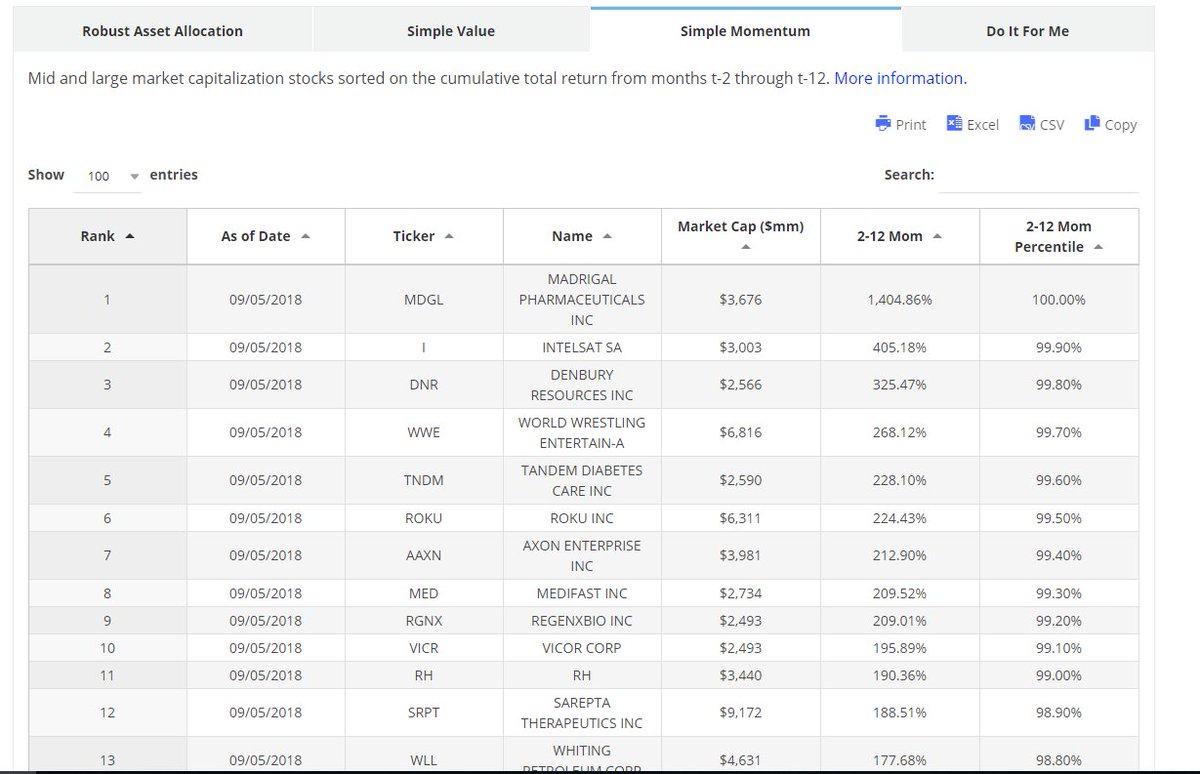Screen dimensions: 1200x774
Task: Click the SRPT ticker cell
Action: [424, 712]
